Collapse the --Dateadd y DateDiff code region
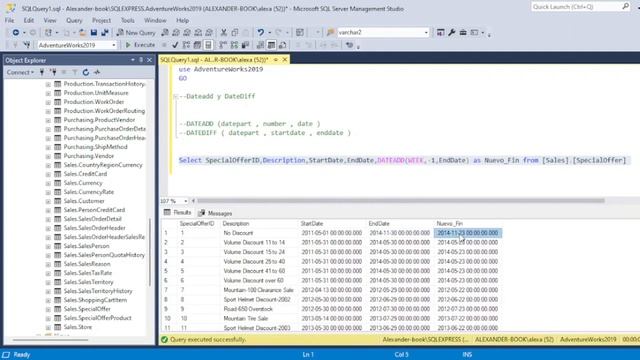Screen dimensions: 640x360 (x=176, y=97)
